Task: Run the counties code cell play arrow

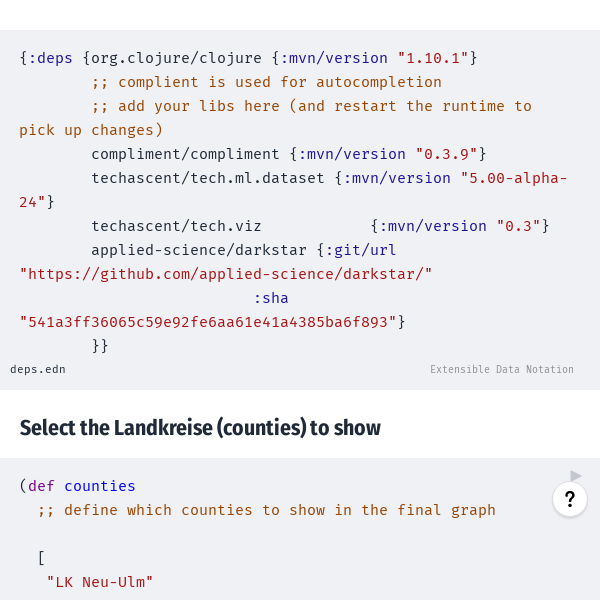Action: pos(576,476)
